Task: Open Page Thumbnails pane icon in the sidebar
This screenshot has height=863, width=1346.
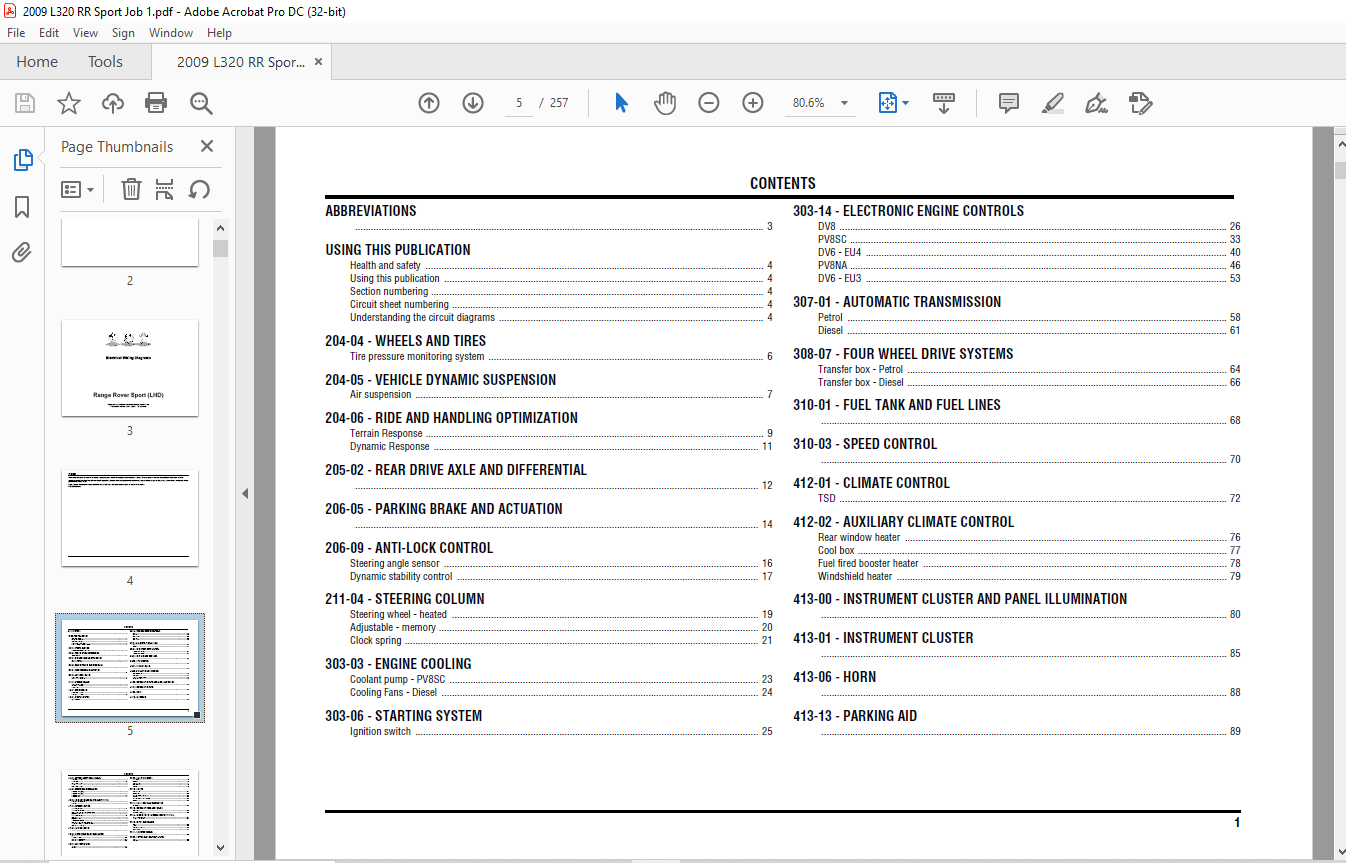Action: [22, 160]
